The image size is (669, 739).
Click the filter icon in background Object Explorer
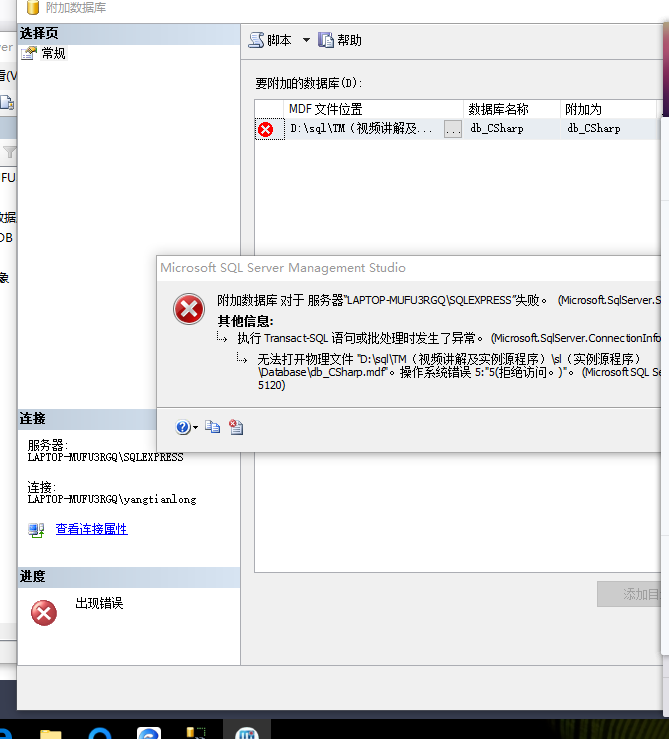9,152
